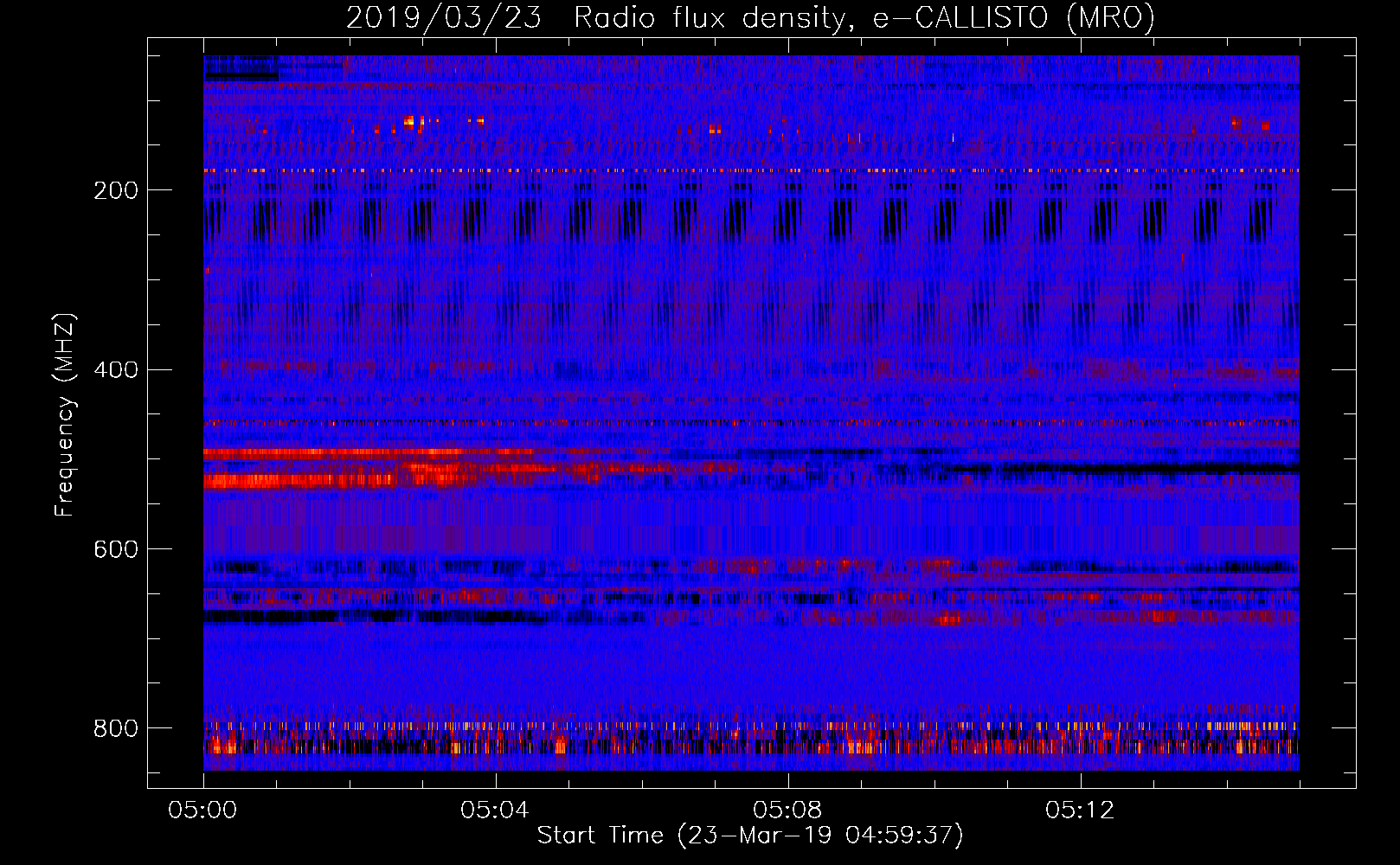Click the 05:00 time tick label
1400x865 pixels.
point(203,811)
